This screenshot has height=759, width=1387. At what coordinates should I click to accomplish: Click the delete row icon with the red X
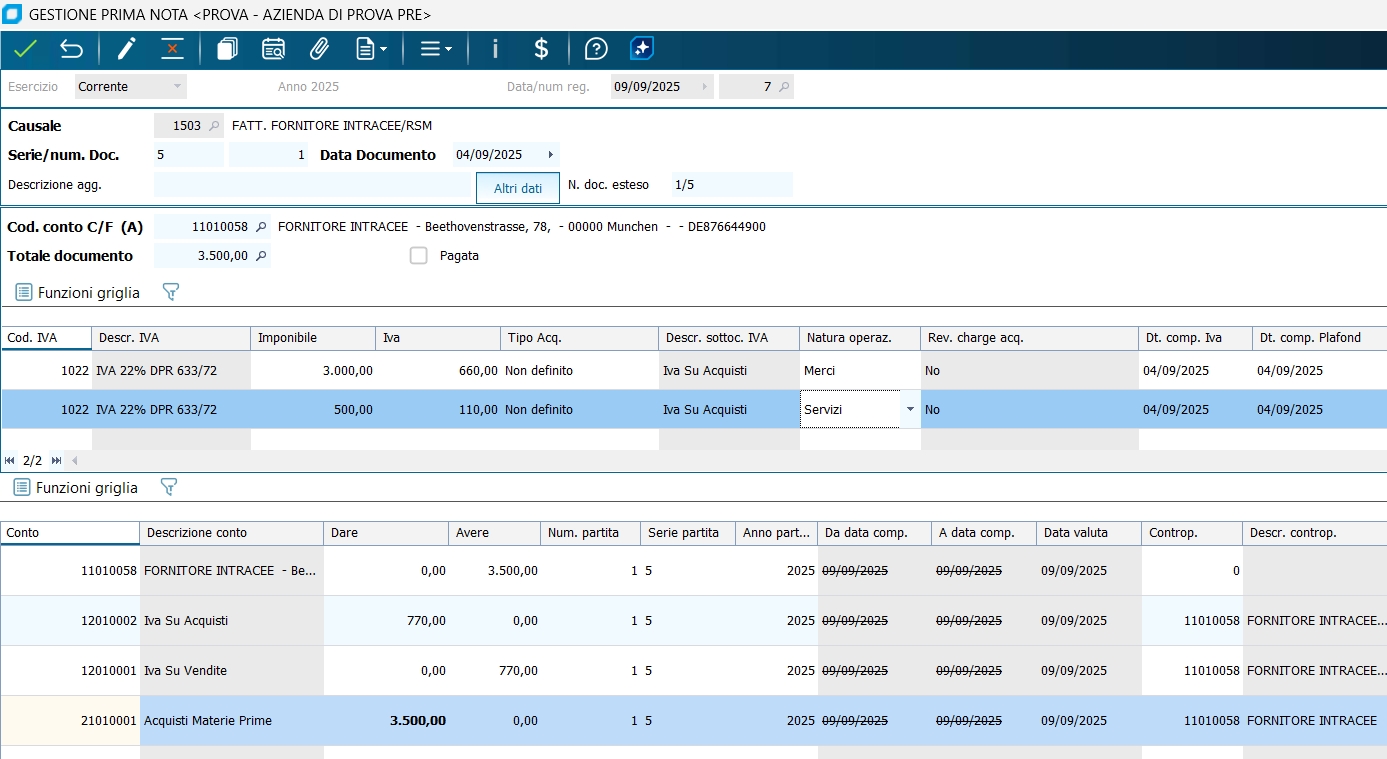pos(173,49)
